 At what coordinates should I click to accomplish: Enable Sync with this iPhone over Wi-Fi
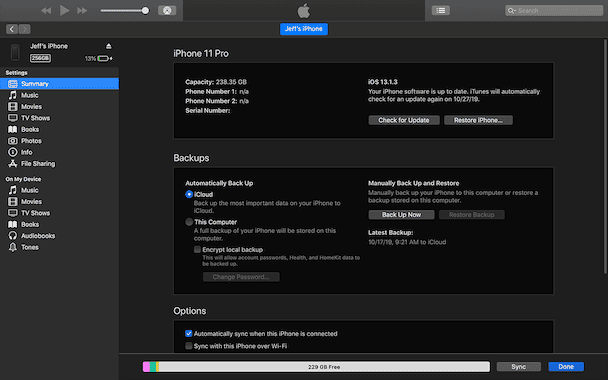[x=188, y=345]
